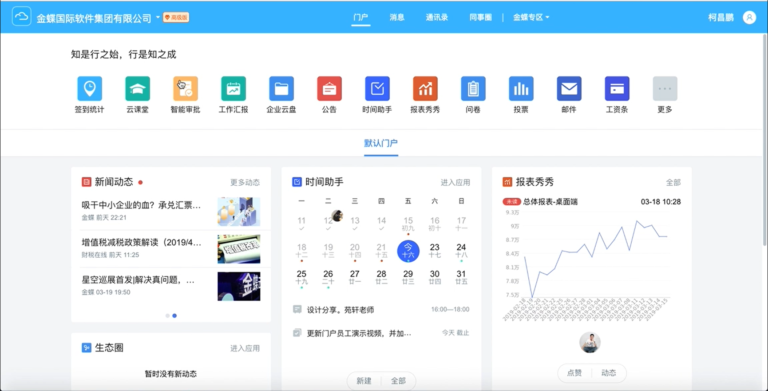Open the 智能审批 app icon
This screenshot has height=391, width=768.
tap(186, 89)
